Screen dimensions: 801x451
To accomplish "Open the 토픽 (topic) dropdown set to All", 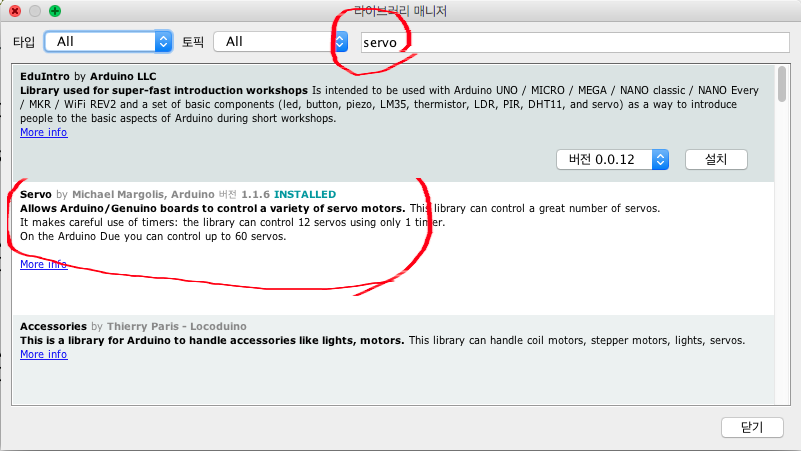I will tap(280, 41).
